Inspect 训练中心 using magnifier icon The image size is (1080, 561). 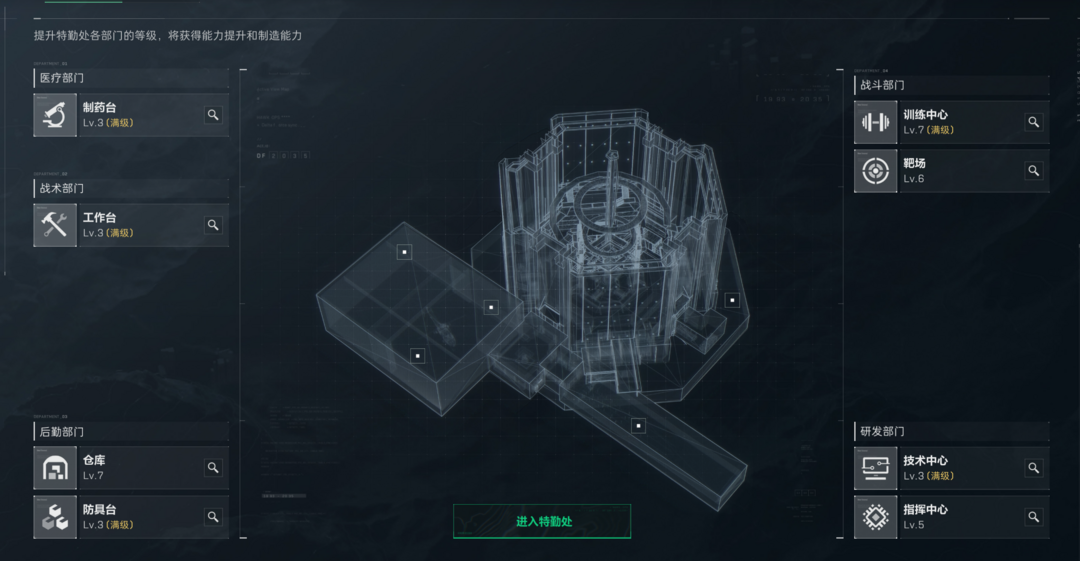pos(1034,123)
